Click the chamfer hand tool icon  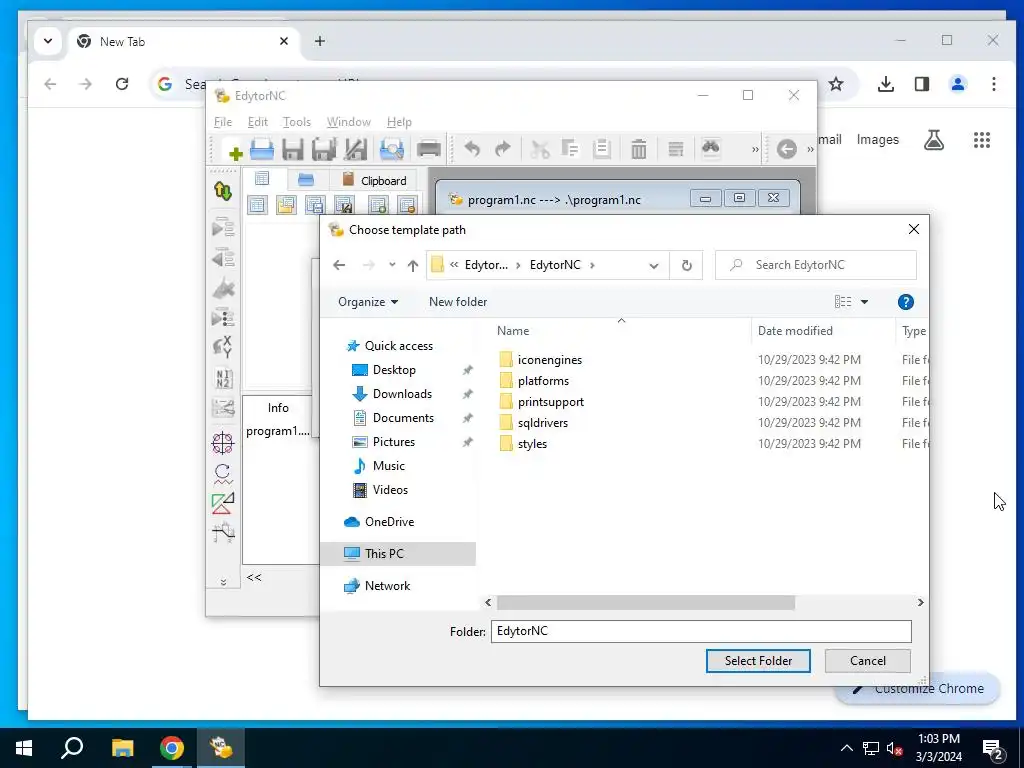[223, 533]
